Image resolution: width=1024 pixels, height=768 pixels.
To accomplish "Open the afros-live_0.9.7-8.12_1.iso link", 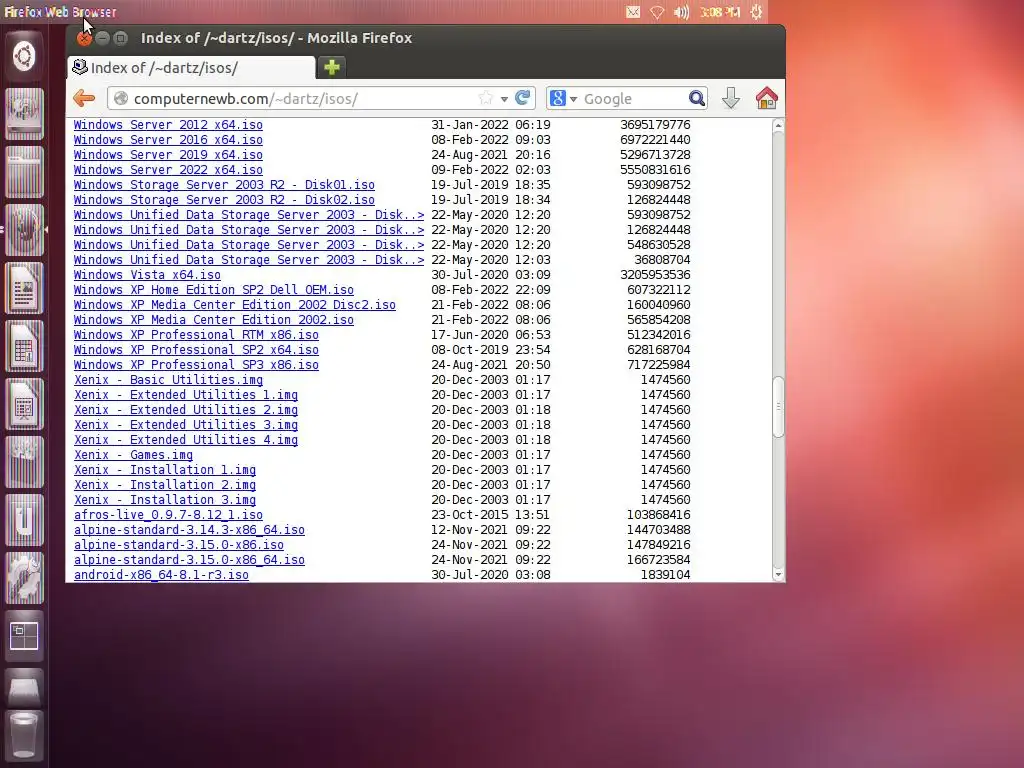I will [168, 515].
